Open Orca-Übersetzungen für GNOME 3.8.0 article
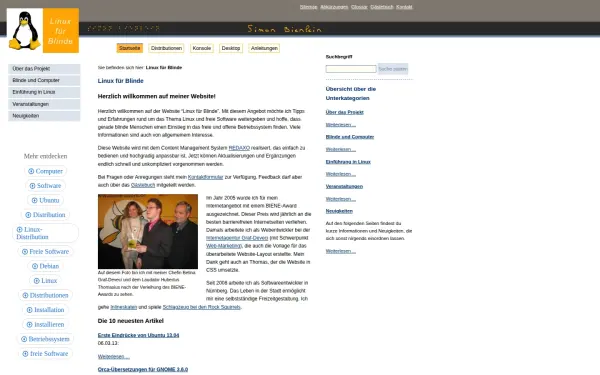The width and height of the screenshot is (600, 375). click(x=143, y=370)
